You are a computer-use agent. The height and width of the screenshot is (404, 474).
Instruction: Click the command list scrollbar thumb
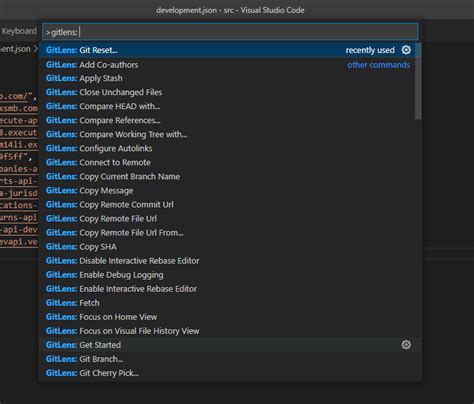tap(418, 81)
